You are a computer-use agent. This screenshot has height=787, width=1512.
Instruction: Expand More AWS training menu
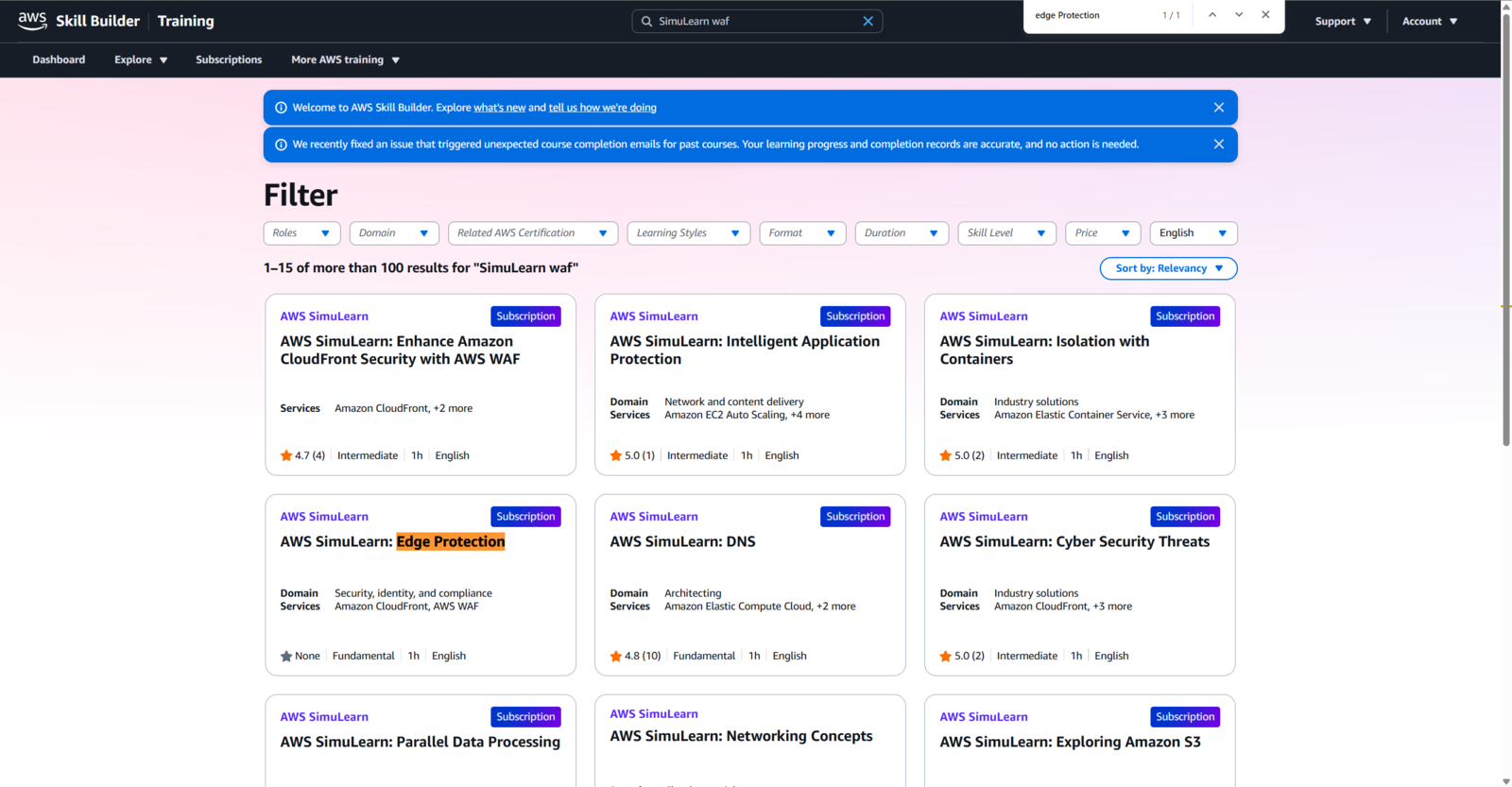point(345,60)
